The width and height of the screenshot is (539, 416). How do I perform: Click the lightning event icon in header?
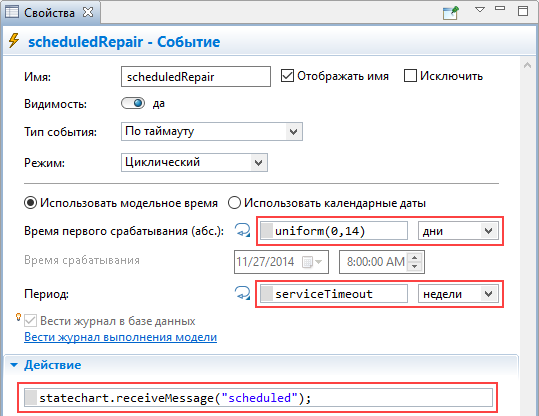coord(14,41)
